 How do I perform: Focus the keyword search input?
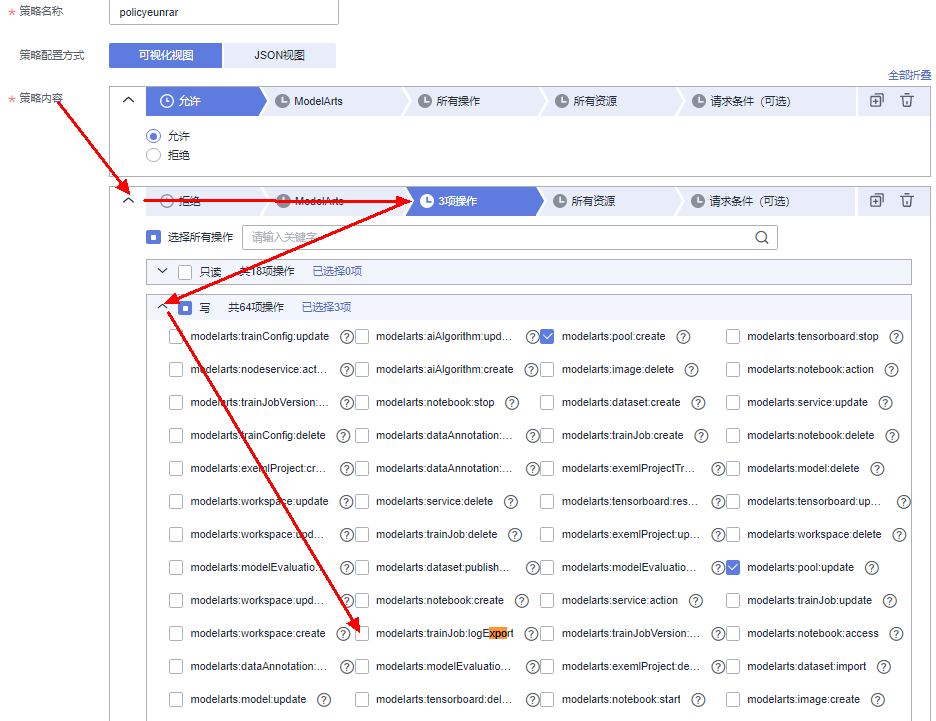pyautogui.click(x=510, y=238)
